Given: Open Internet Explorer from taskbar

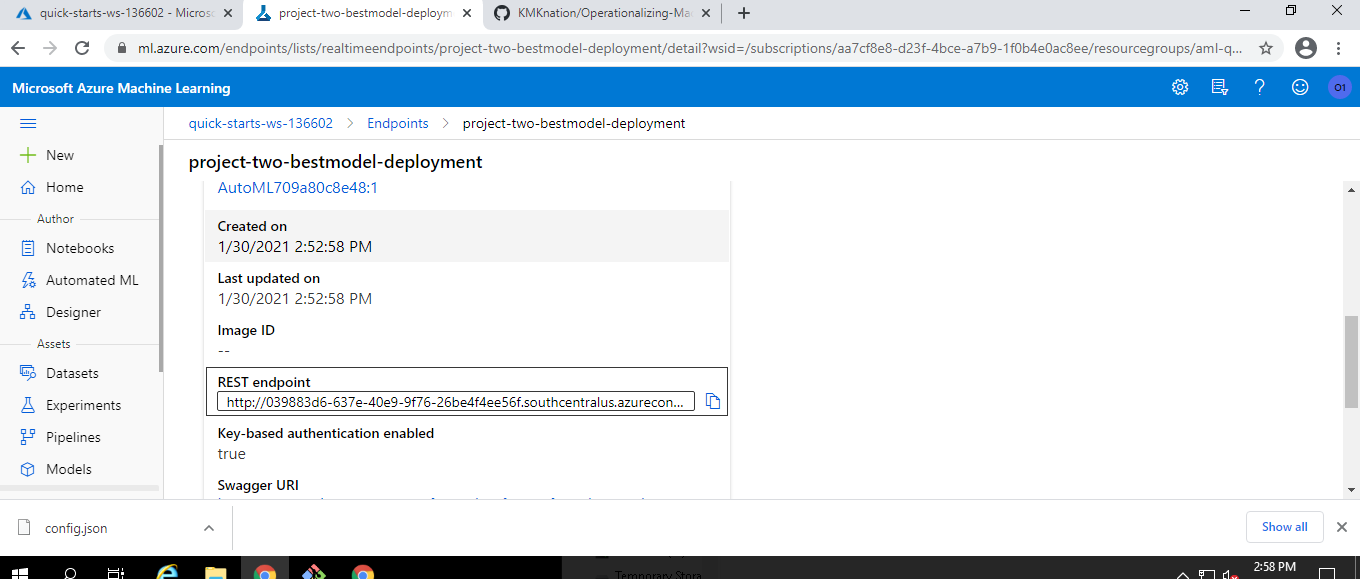Looking at the screenshot, I should pyautogui.click(x=168, y=573).
